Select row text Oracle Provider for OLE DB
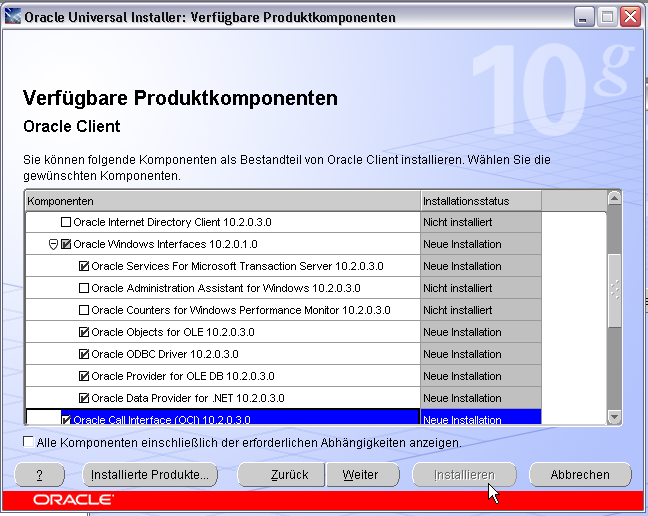Screen dimensions: 648x516 183,376
